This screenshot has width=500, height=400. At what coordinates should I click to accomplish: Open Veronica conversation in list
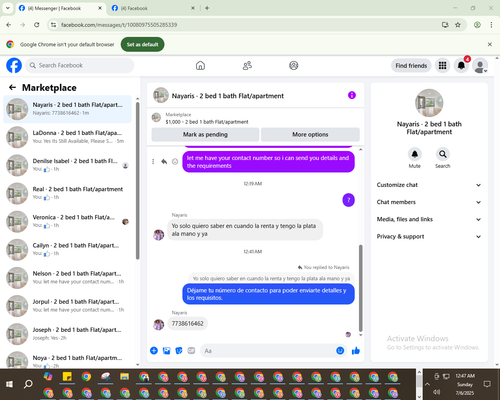[68, 221]
